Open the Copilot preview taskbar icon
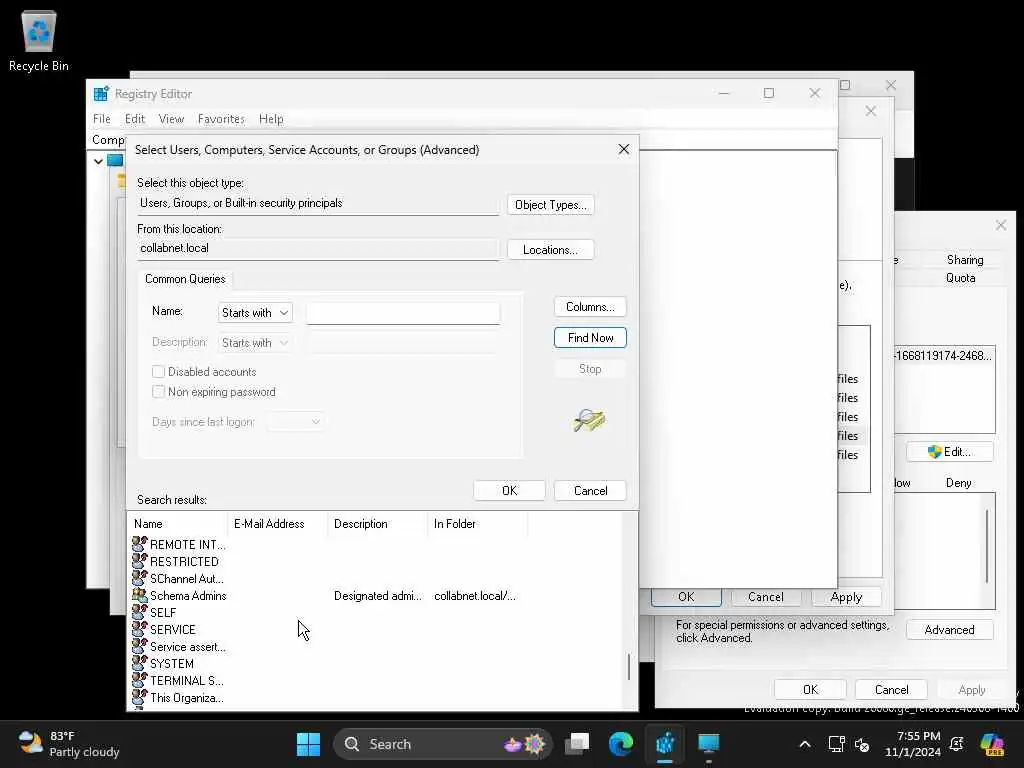The width and height of the screenshot is (1024, 768). point(992,744)
